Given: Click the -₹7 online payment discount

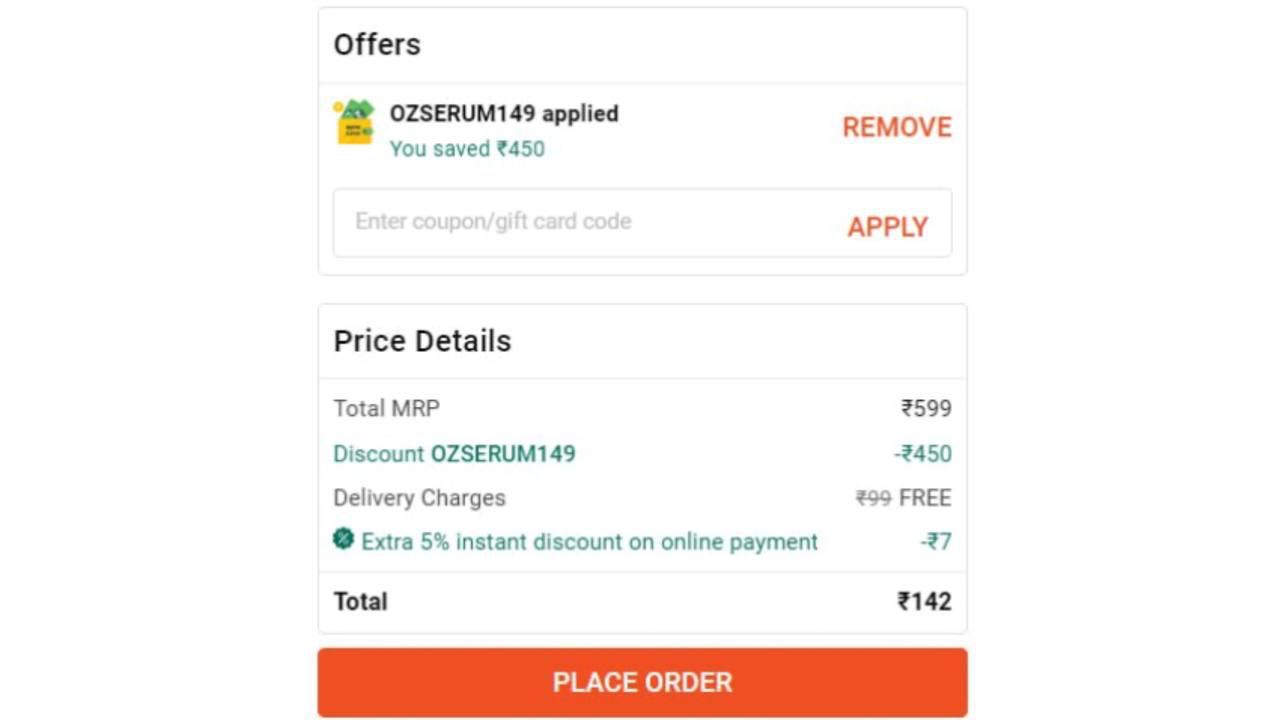Looking at the screenshot, I should tap(936, 542).
